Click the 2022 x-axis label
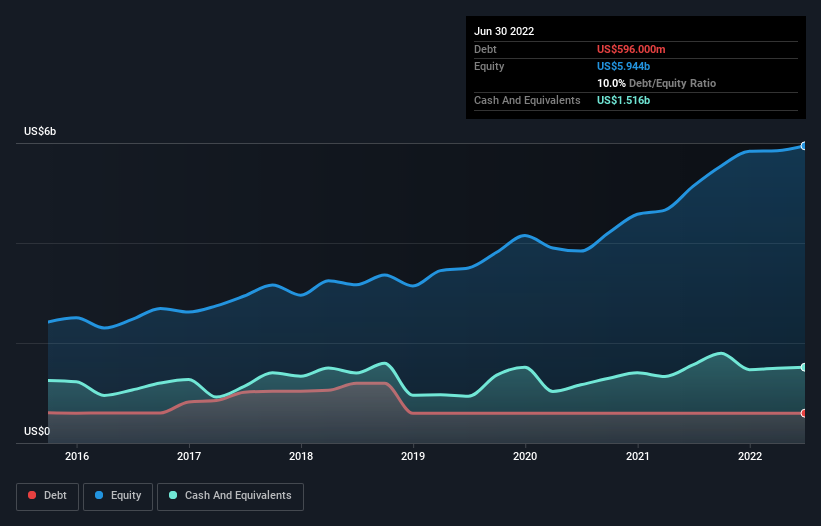 (750, 456)
